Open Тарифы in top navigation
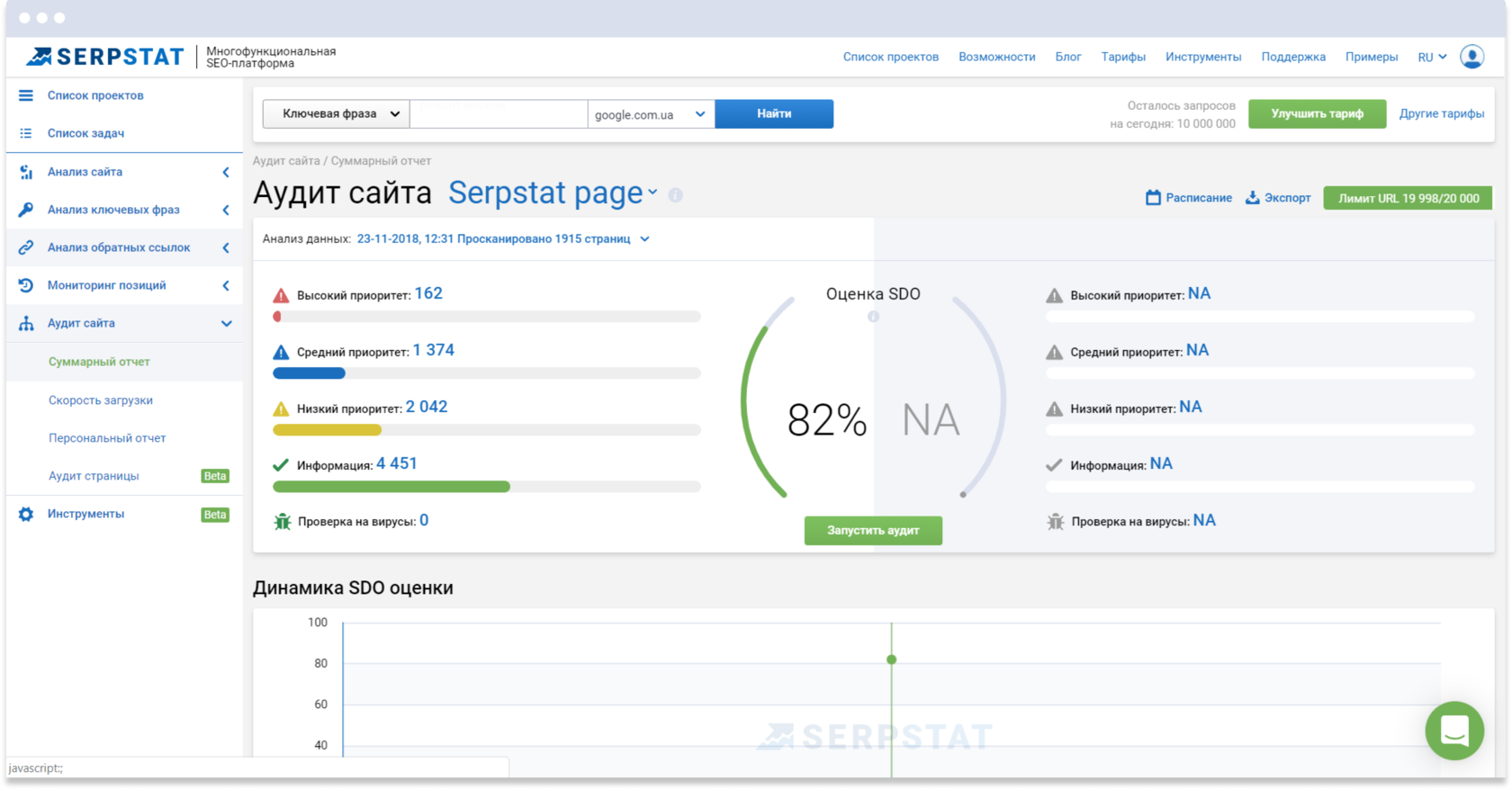 tap(1123, 57)
